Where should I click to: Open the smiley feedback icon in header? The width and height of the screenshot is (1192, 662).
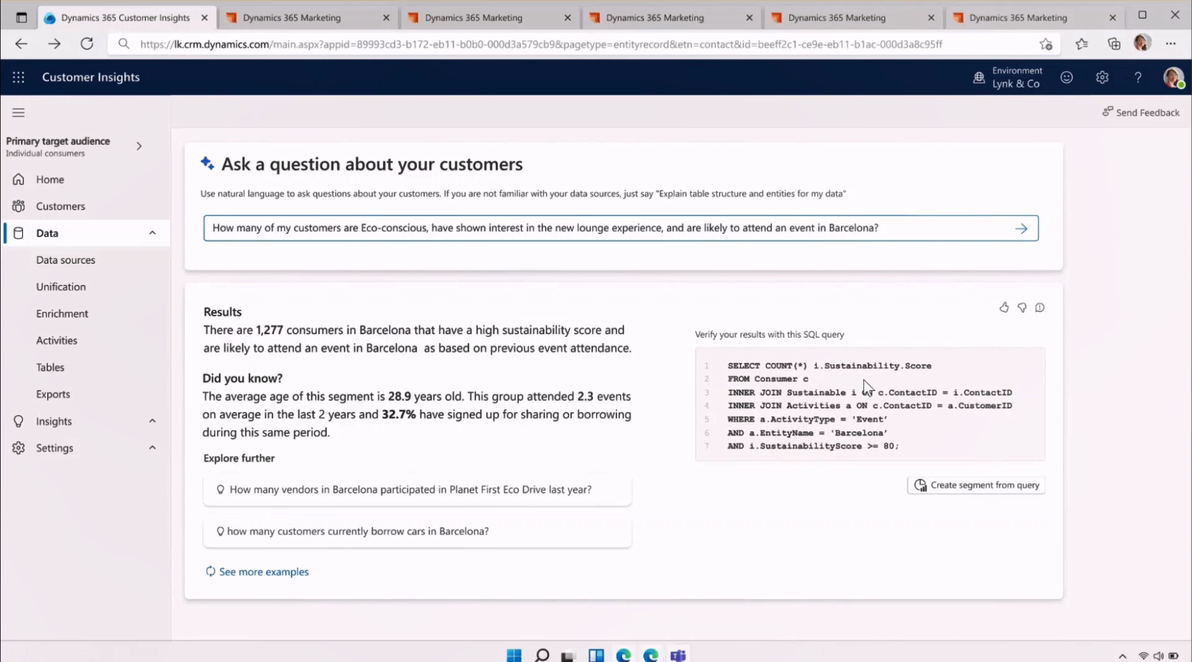tap(1067, 77)
